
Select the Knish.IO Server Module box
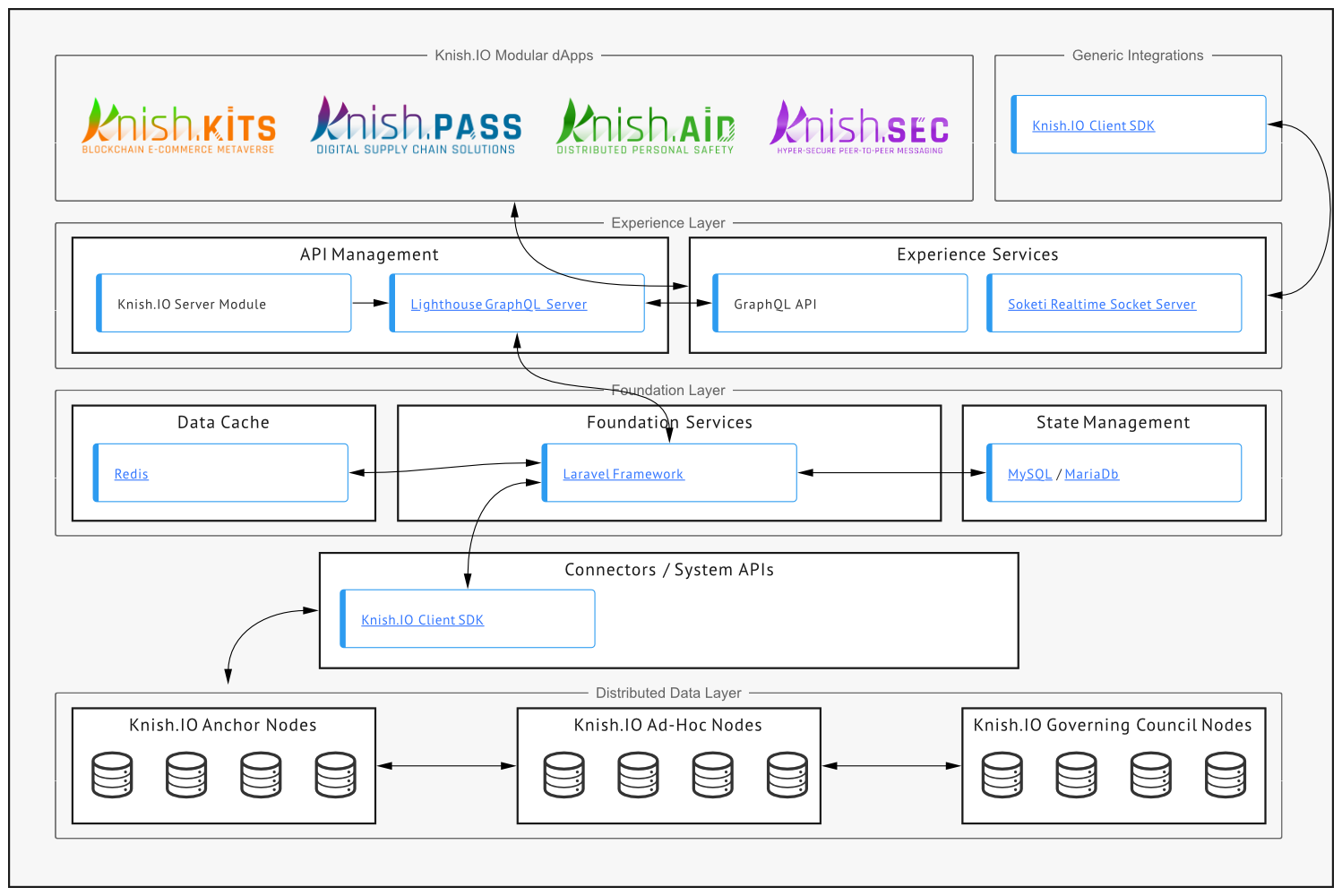point(224,303)
